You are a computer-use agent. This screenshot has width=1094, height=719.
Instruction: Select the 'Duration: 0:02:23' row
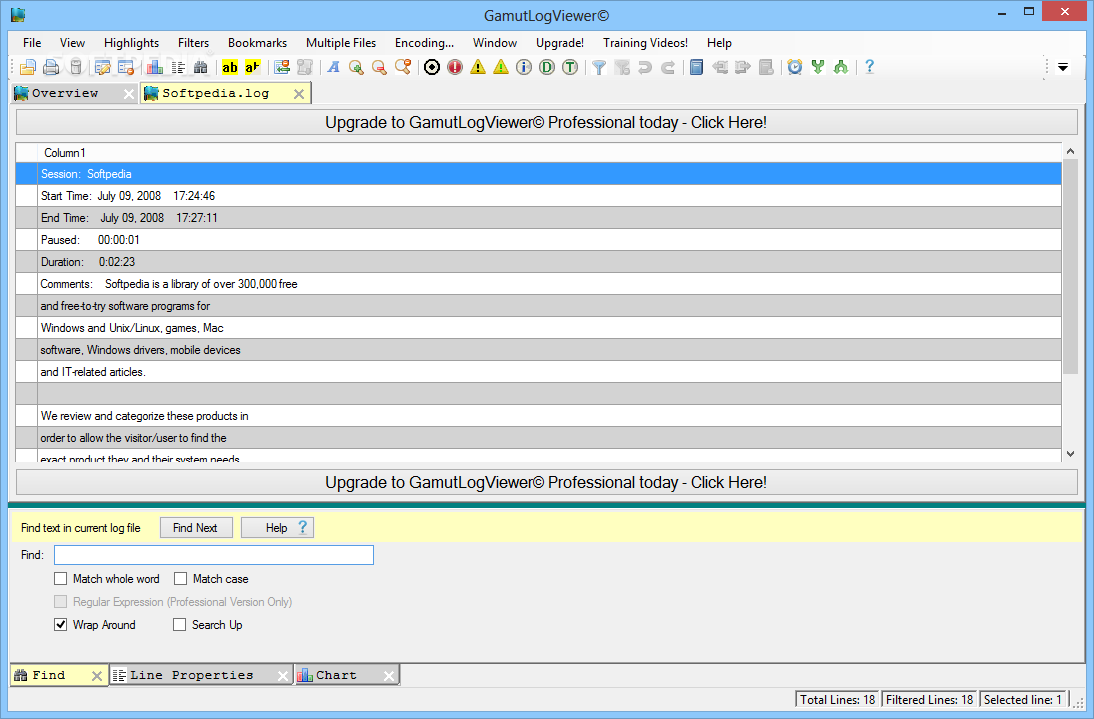539,262
